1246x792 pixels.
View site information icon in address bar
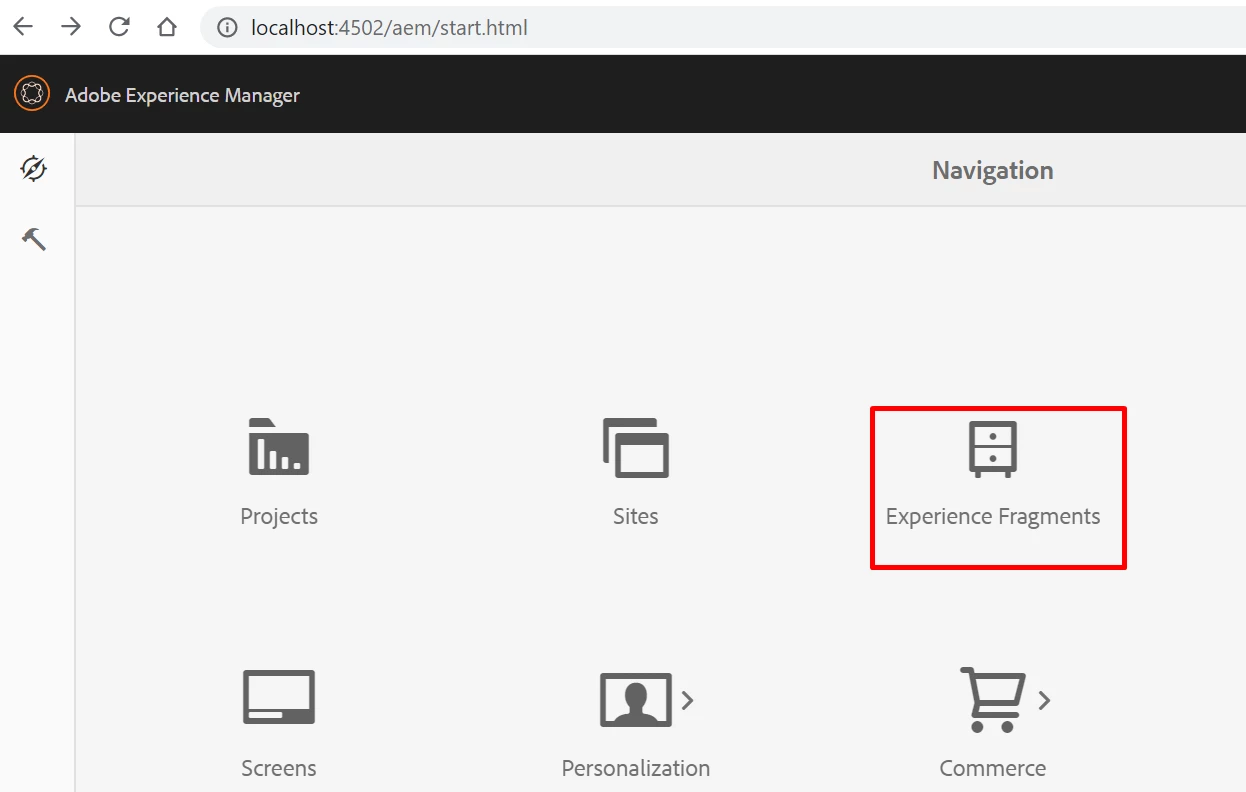coord(228,28)
